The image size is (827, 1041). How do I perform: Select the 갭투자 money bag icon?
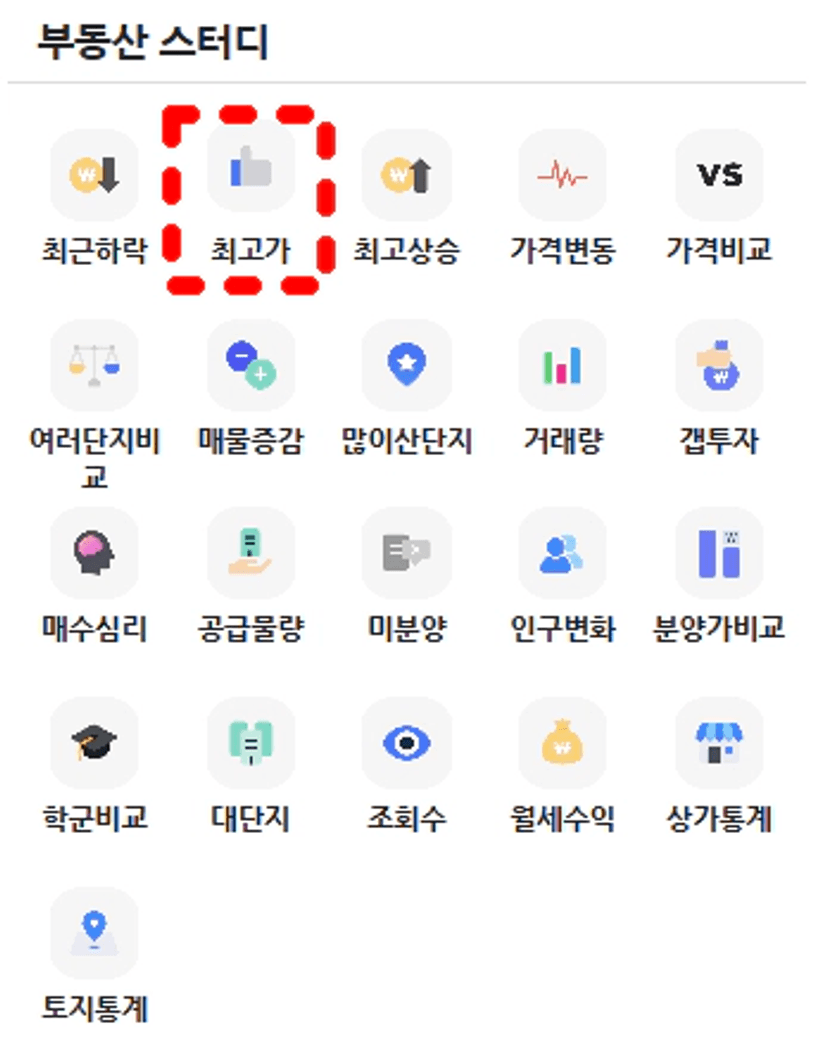pos(719,365)
